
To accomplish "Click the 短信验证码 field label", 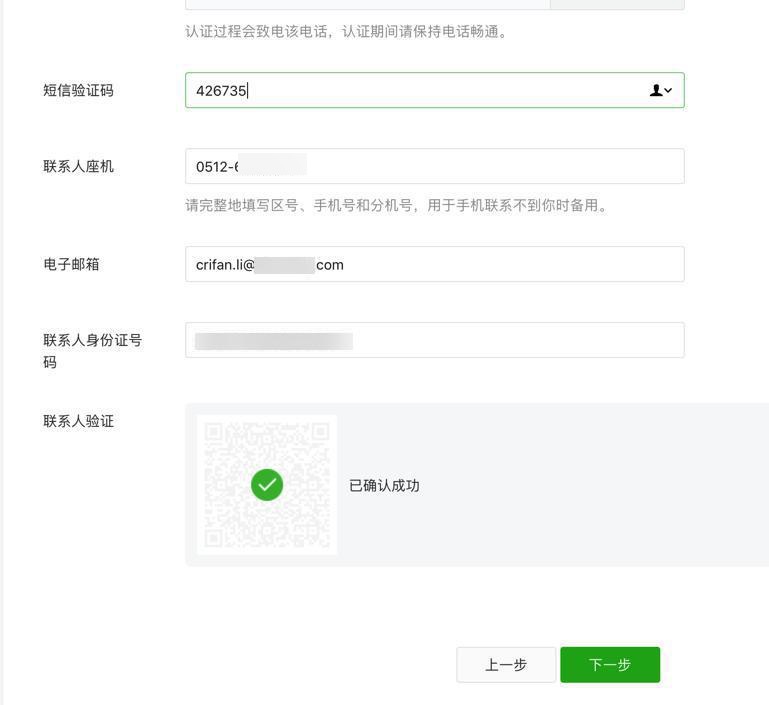I will [78, 90].
